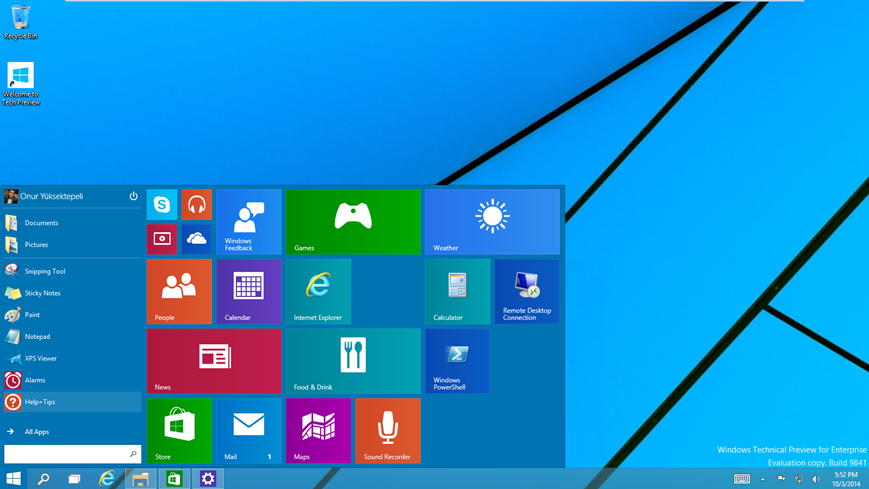Open the News tile

[x=214, y=361]
